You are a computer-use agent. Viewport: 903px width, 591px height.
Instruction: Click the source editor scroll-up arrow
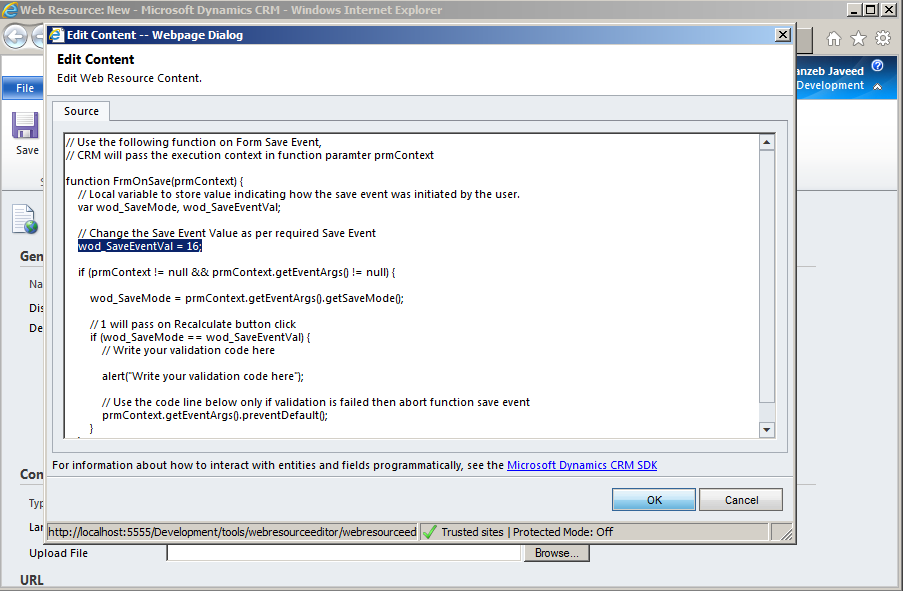tap(767, 142)
